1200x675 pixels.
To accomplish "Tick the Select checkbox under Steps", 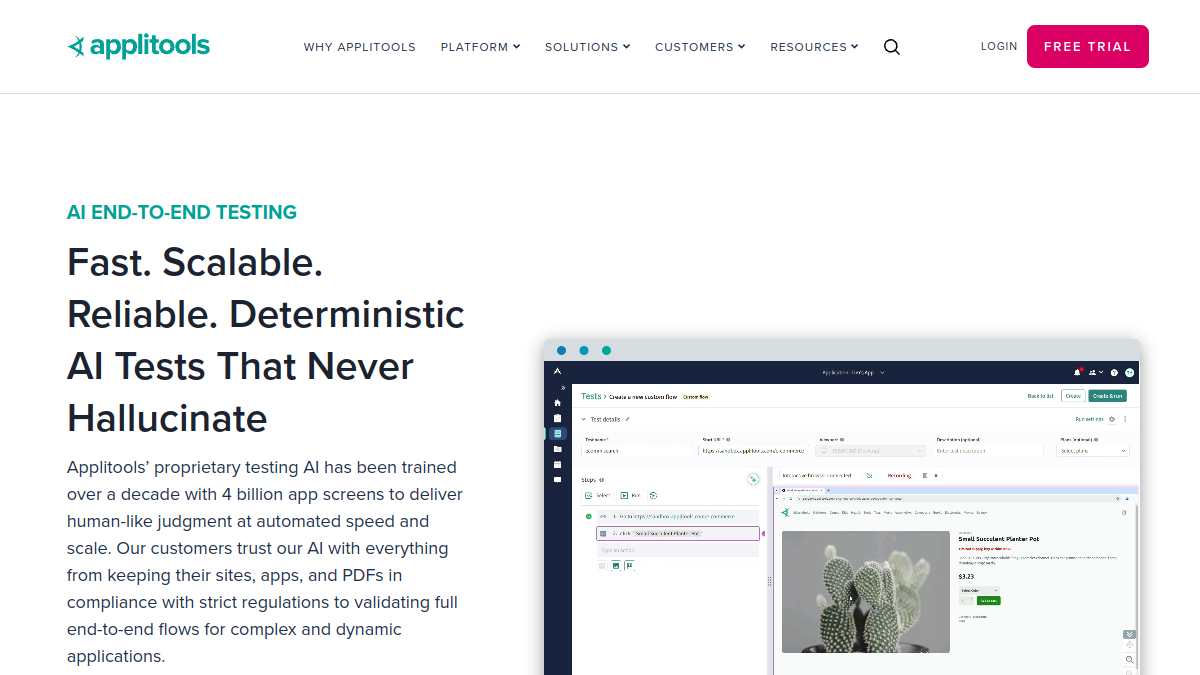I will (588, 495).
